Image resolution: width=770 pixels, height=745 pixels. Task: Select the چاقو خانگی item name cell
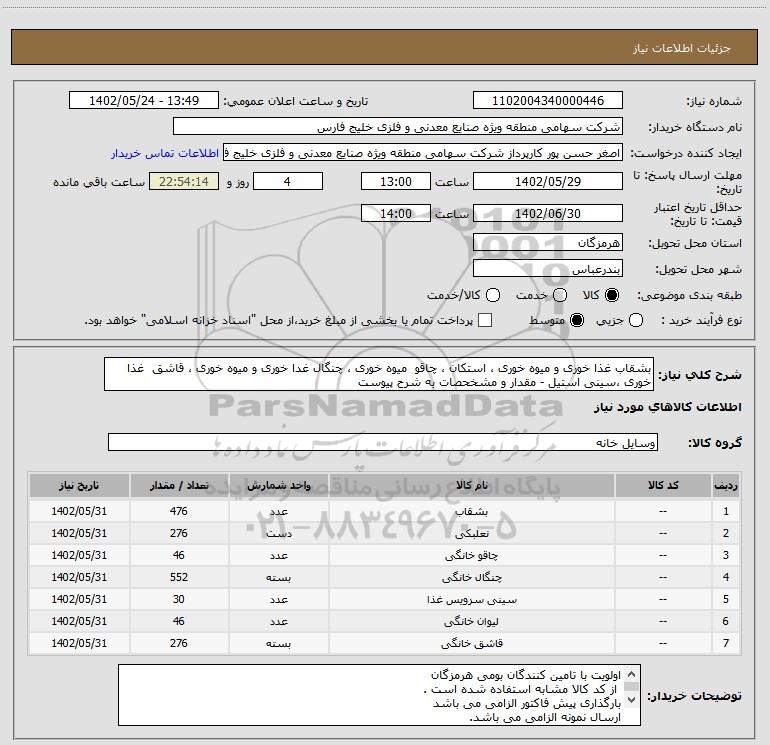tap(471, 555)
